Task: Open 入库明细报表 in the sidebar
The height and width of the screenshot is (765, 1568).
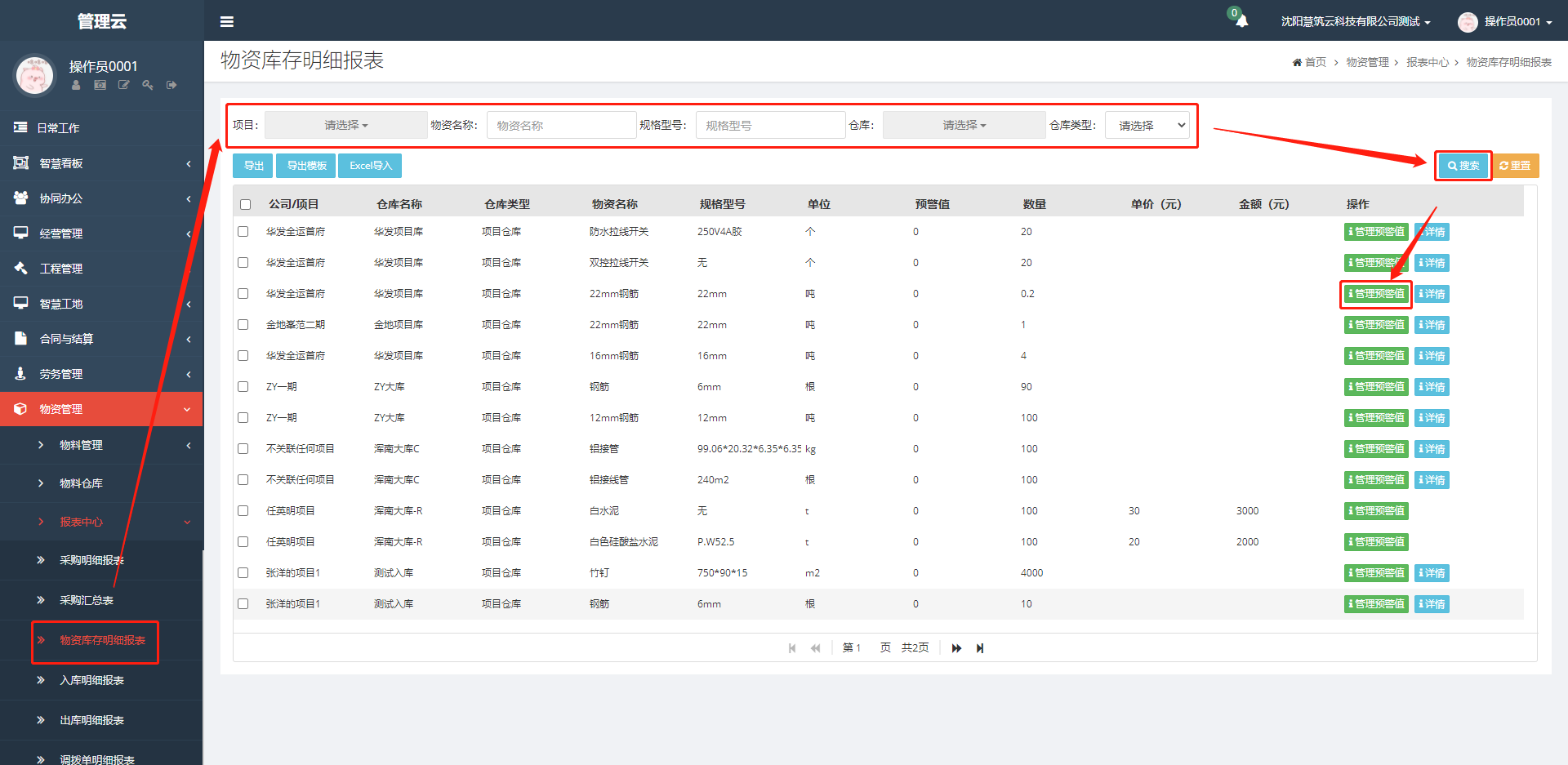Action: (91, 680)
